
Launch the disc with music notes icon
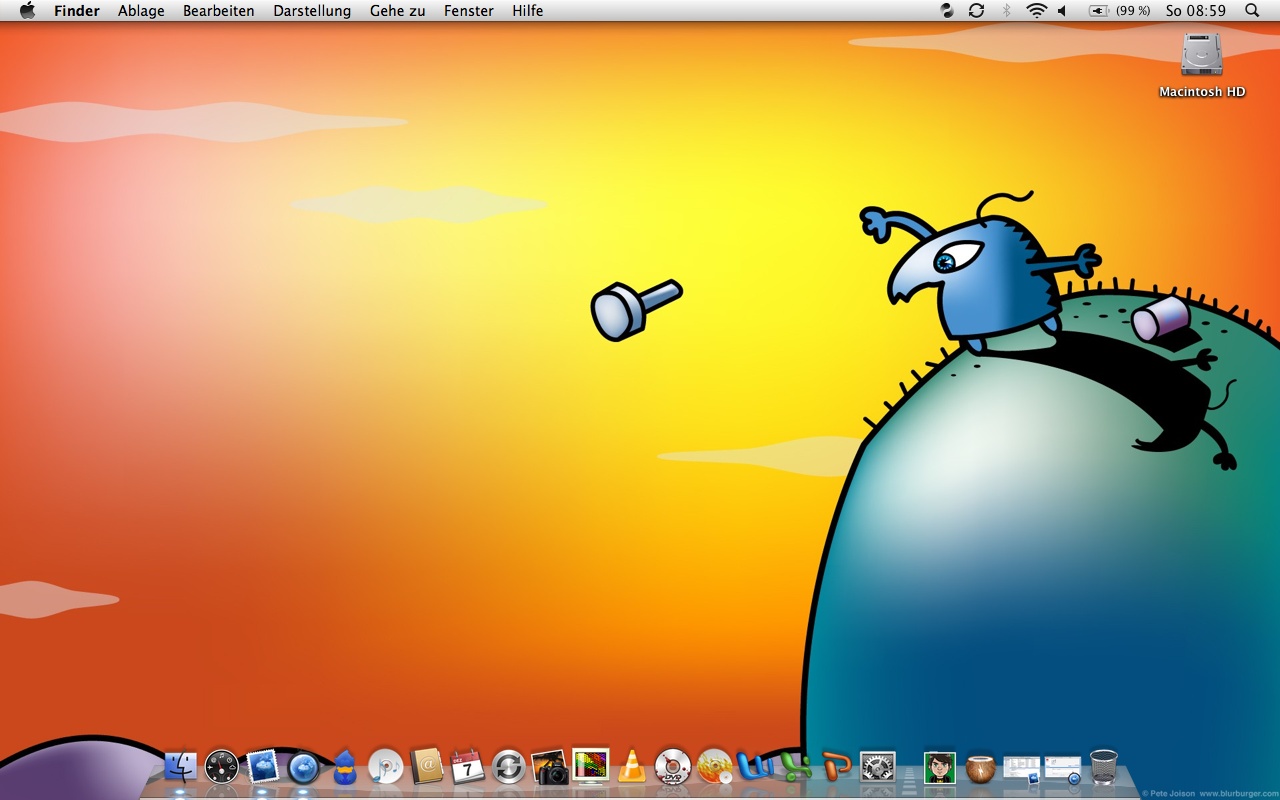386,767
